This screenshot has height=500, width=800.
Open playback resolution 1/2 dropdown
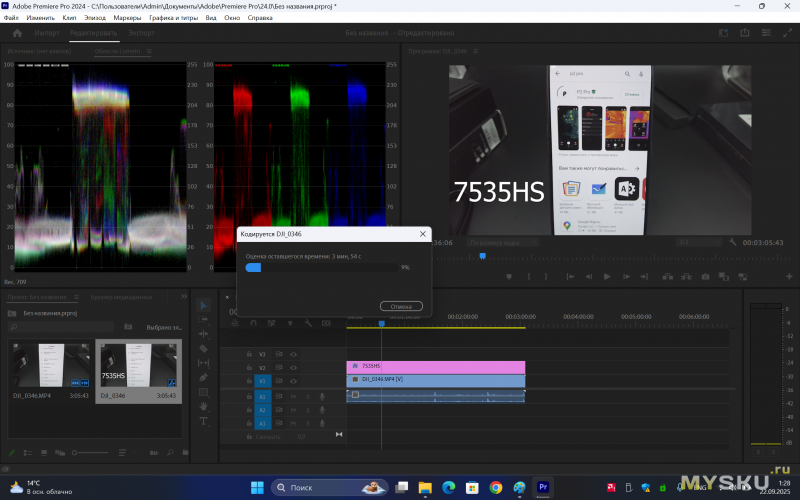tap(698, 242)
